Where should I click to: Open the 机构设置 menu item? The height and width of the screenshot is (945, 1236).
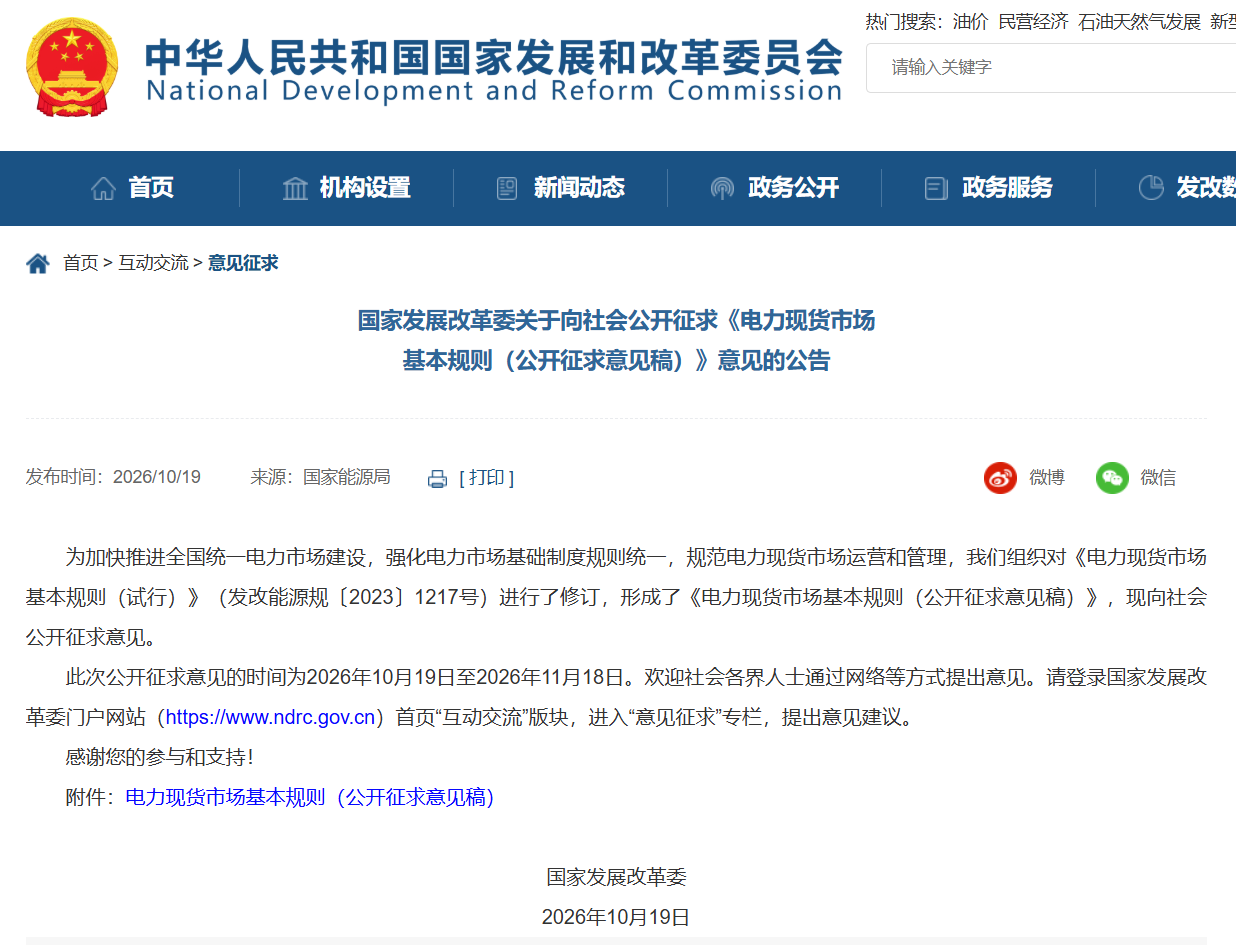365,188
